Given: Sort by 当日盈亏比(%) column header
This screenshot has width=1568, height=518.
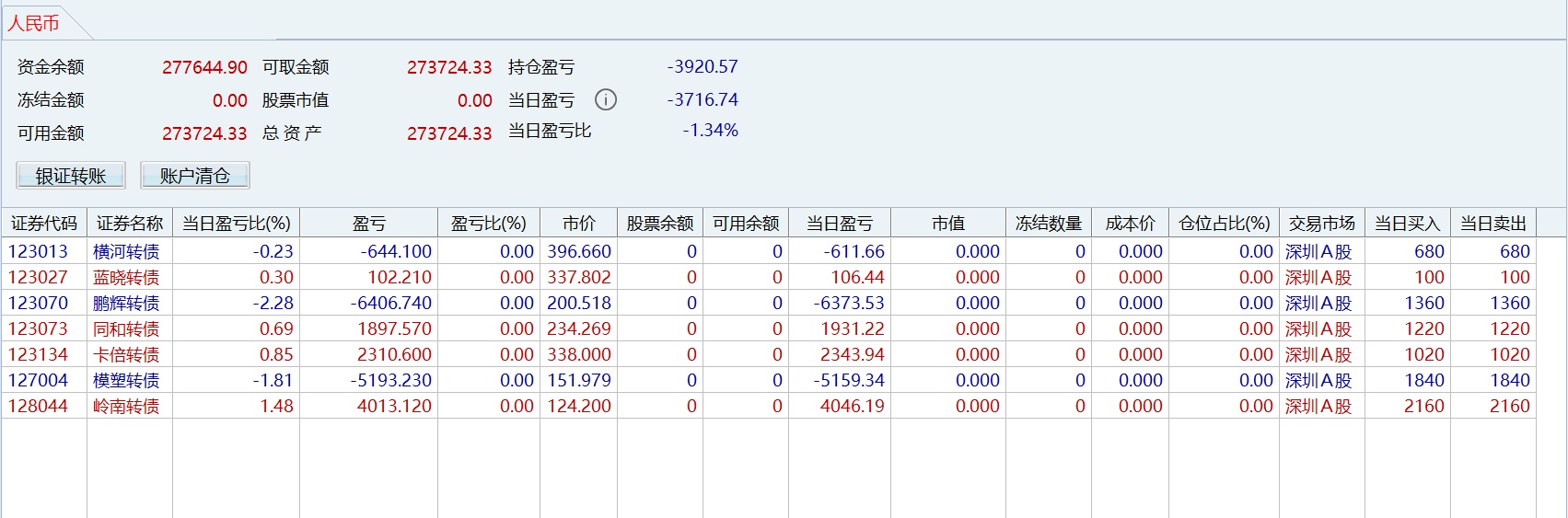Looking at the screenshot, I should 237,224.
